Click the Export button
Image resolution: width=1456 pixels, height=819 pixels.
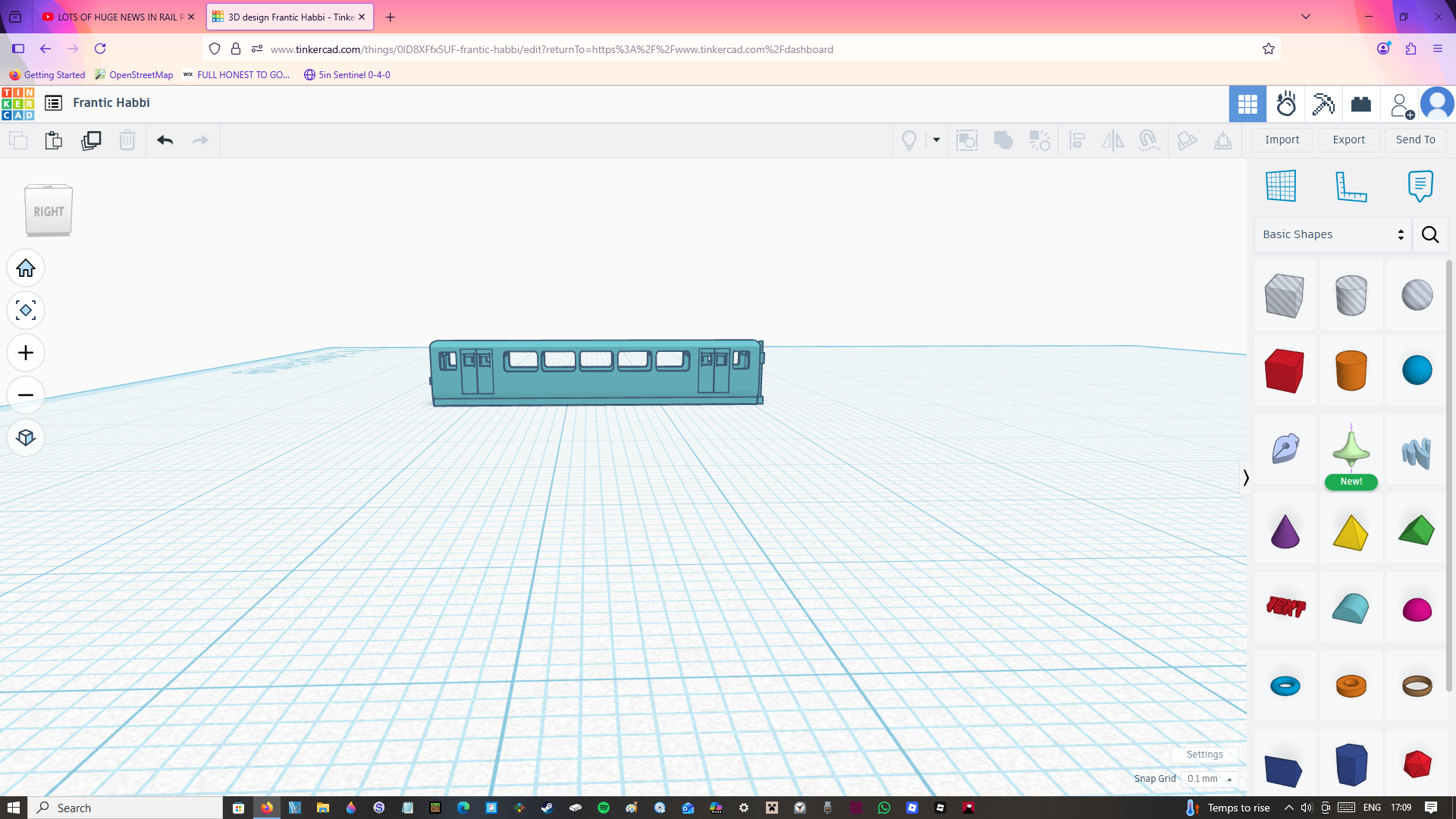coord(1348,140)
